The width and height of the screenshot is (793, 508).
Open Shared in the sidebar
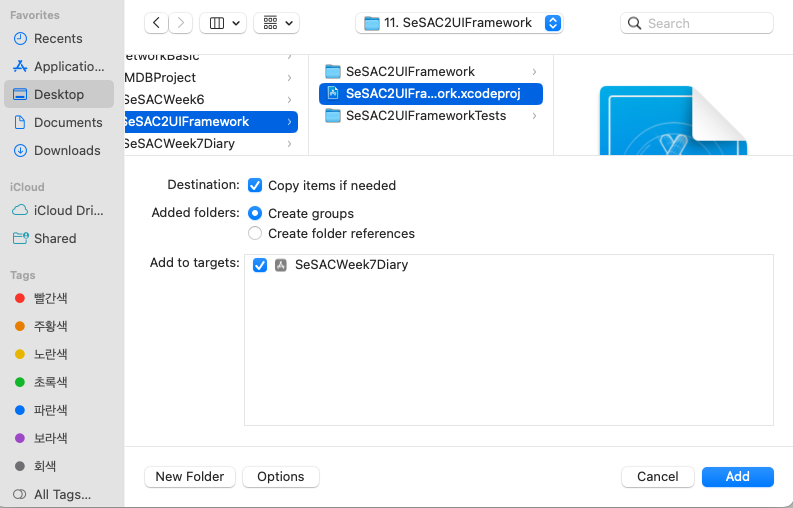click(58, 238)
